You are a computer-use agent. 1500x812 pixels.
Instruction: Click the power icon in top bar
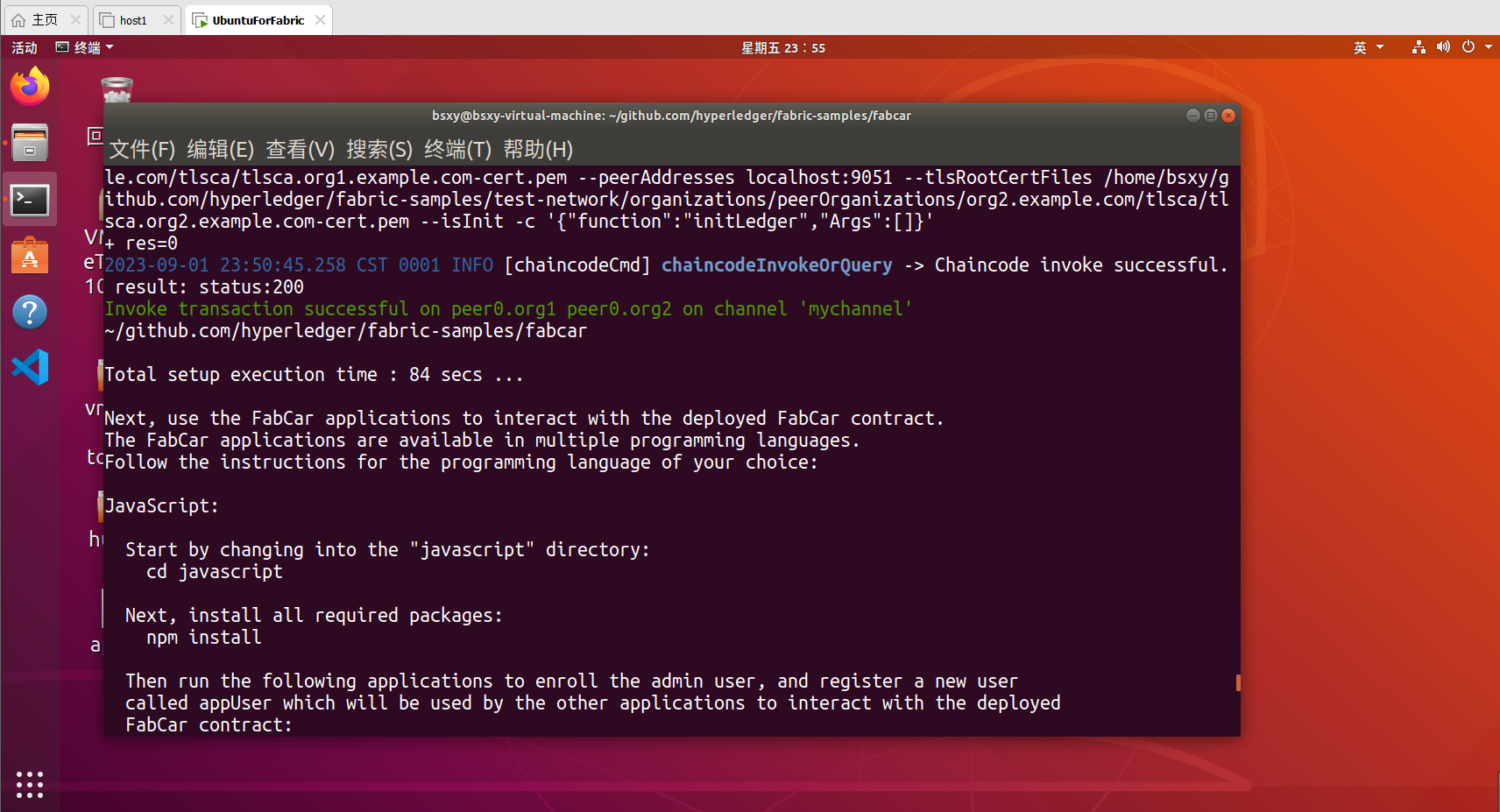pos(1468,47)
